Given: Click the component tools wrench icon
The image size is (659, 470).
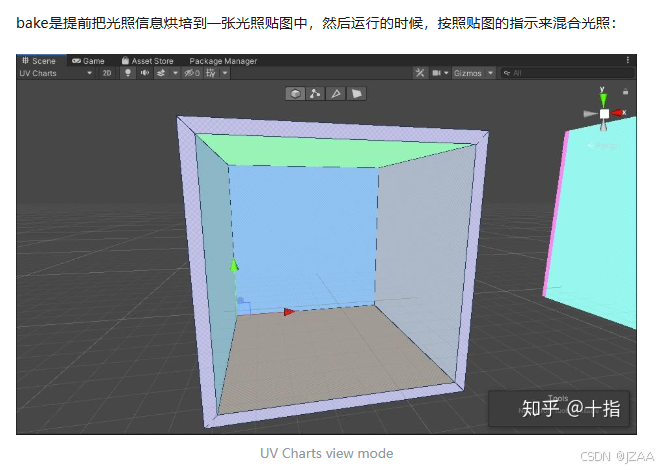Looking at the screenshot, I should (419, 73).
